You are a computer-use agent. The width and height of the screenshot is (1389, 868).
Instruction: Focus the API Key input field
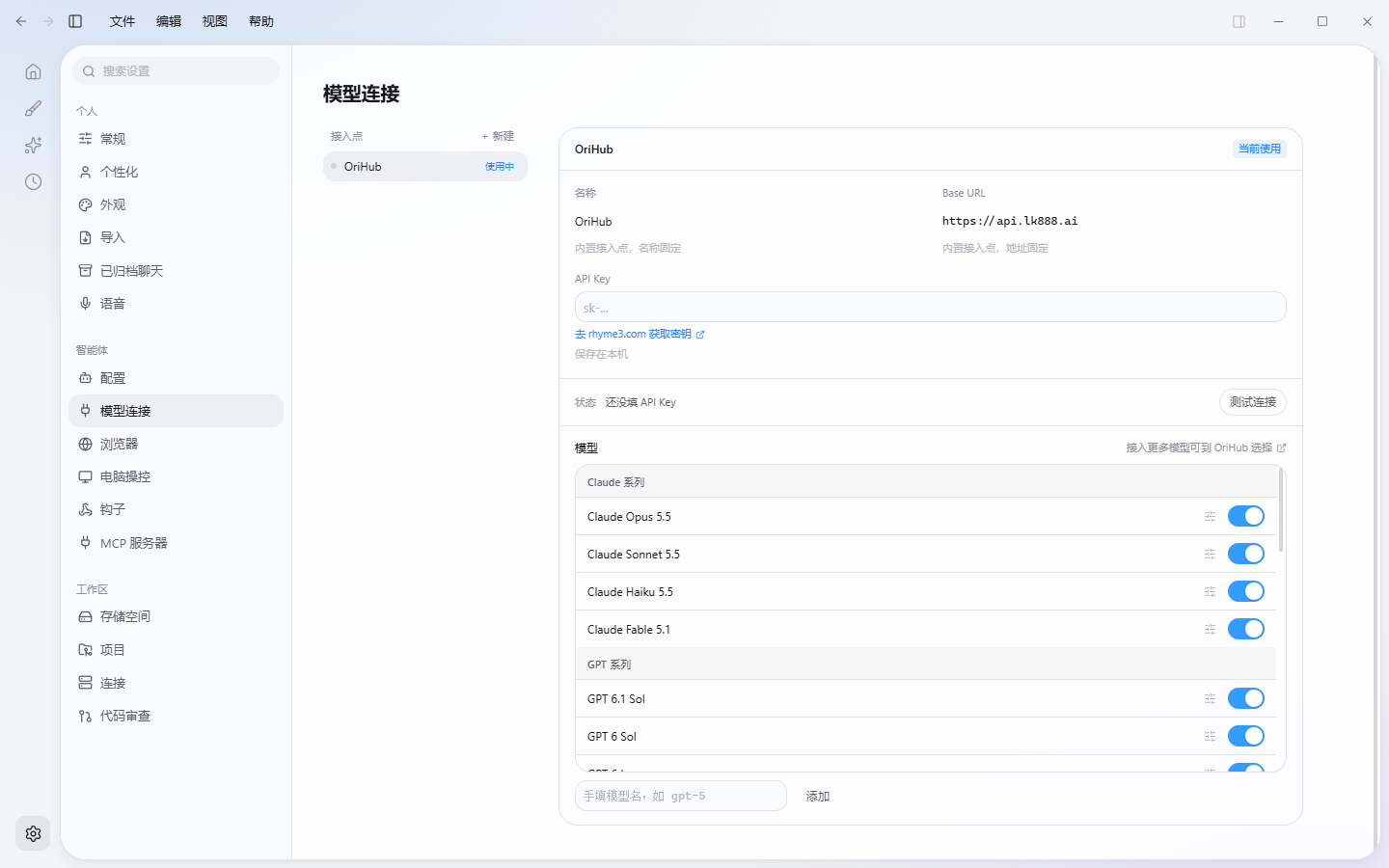[931, 307]
